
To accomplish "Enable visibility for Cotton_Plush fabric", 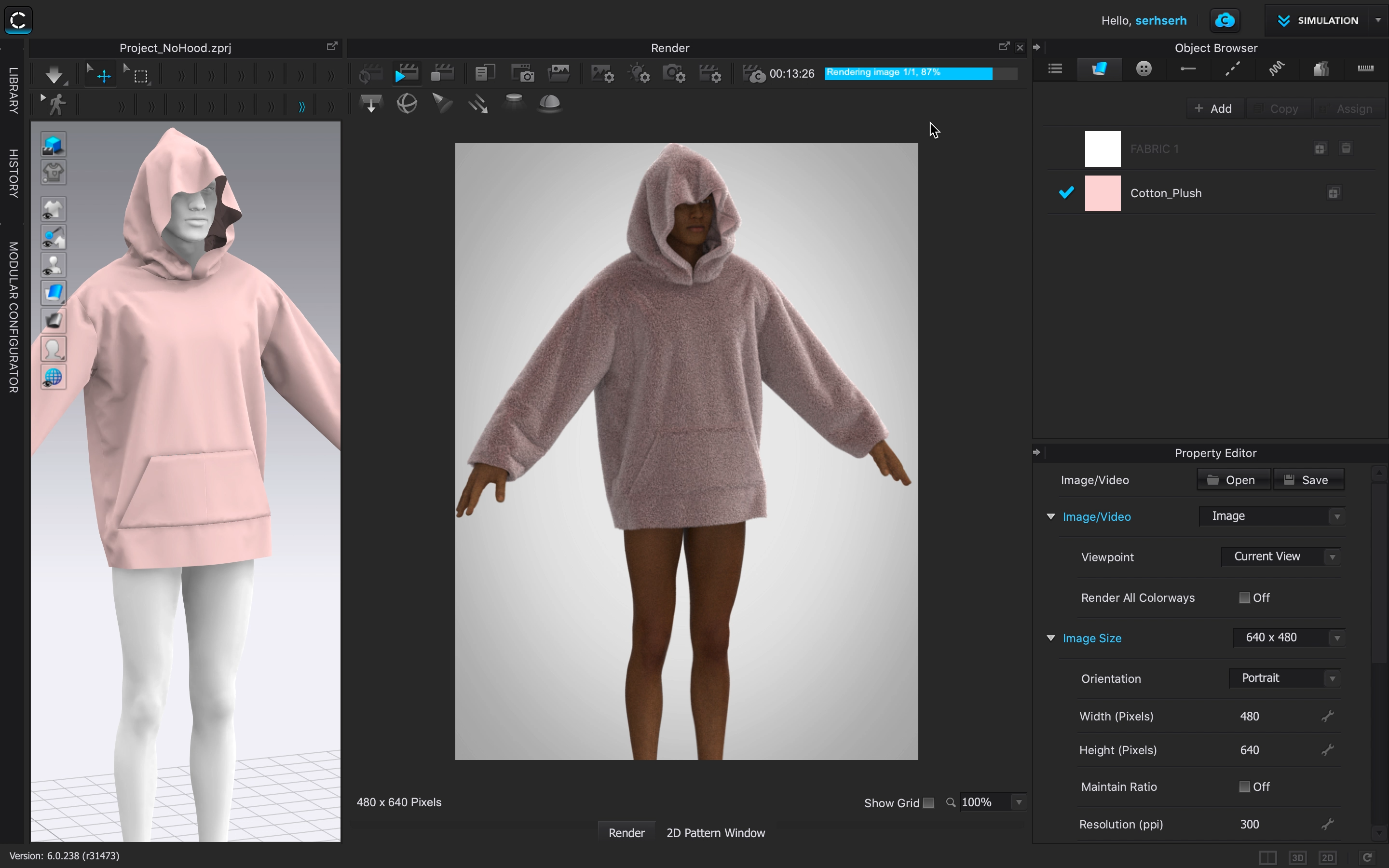I will point(1065,192).
